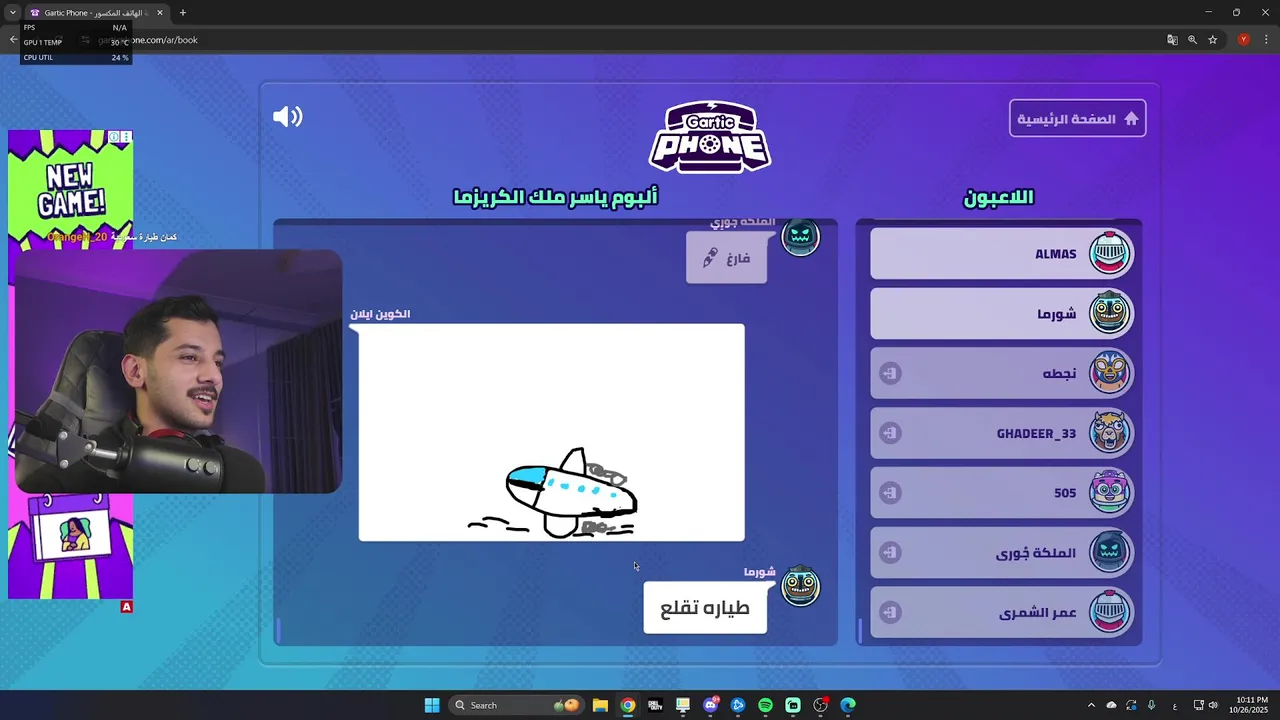Select player شورما in the players list
The height and width of the screenshot is (720, 1280).
(x=1002, y=314)
